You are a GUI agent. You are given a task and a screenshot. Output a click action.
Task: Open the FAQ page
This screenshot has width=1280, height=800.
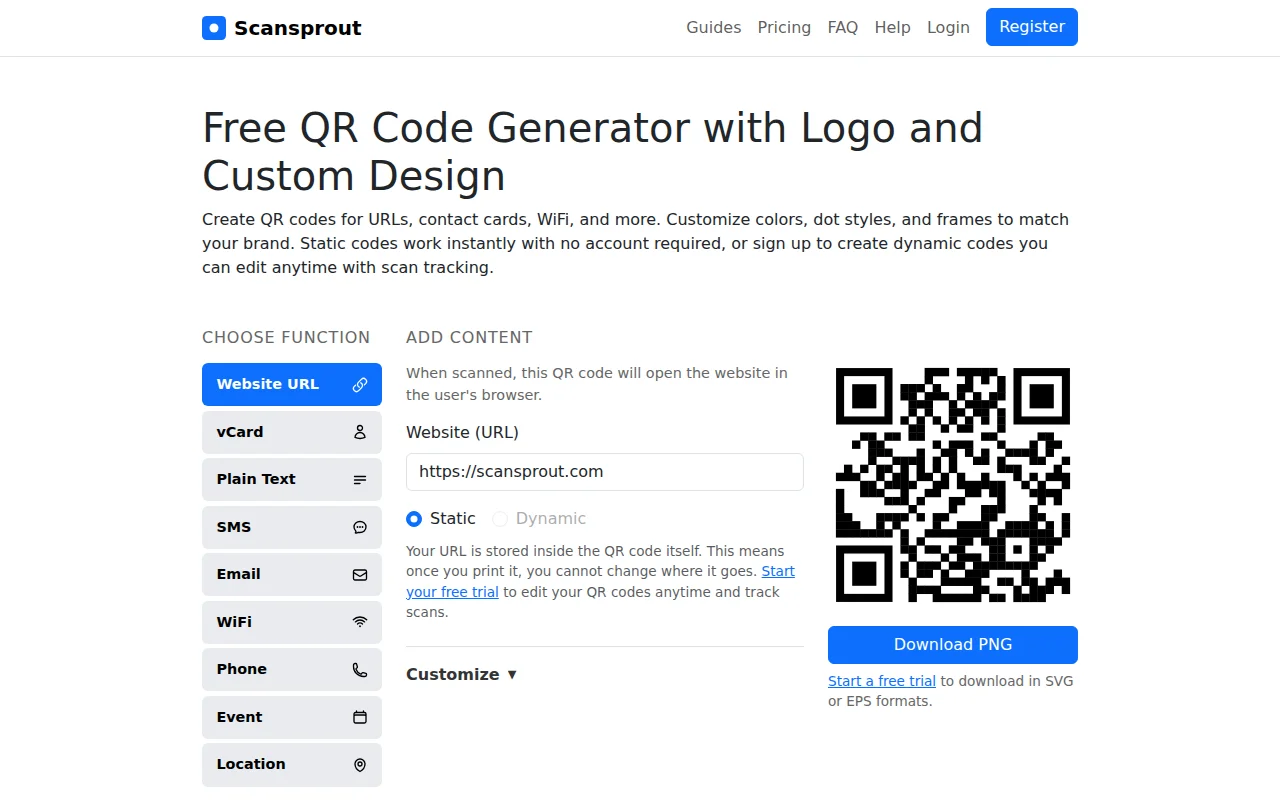[843, 28]
